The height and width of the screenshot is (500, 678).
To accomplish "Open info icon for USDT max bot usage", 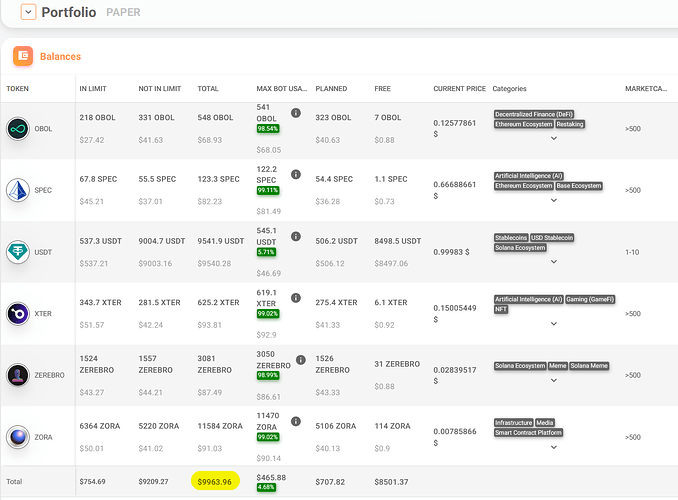I will pyautogui.click(x=296, y=236).
